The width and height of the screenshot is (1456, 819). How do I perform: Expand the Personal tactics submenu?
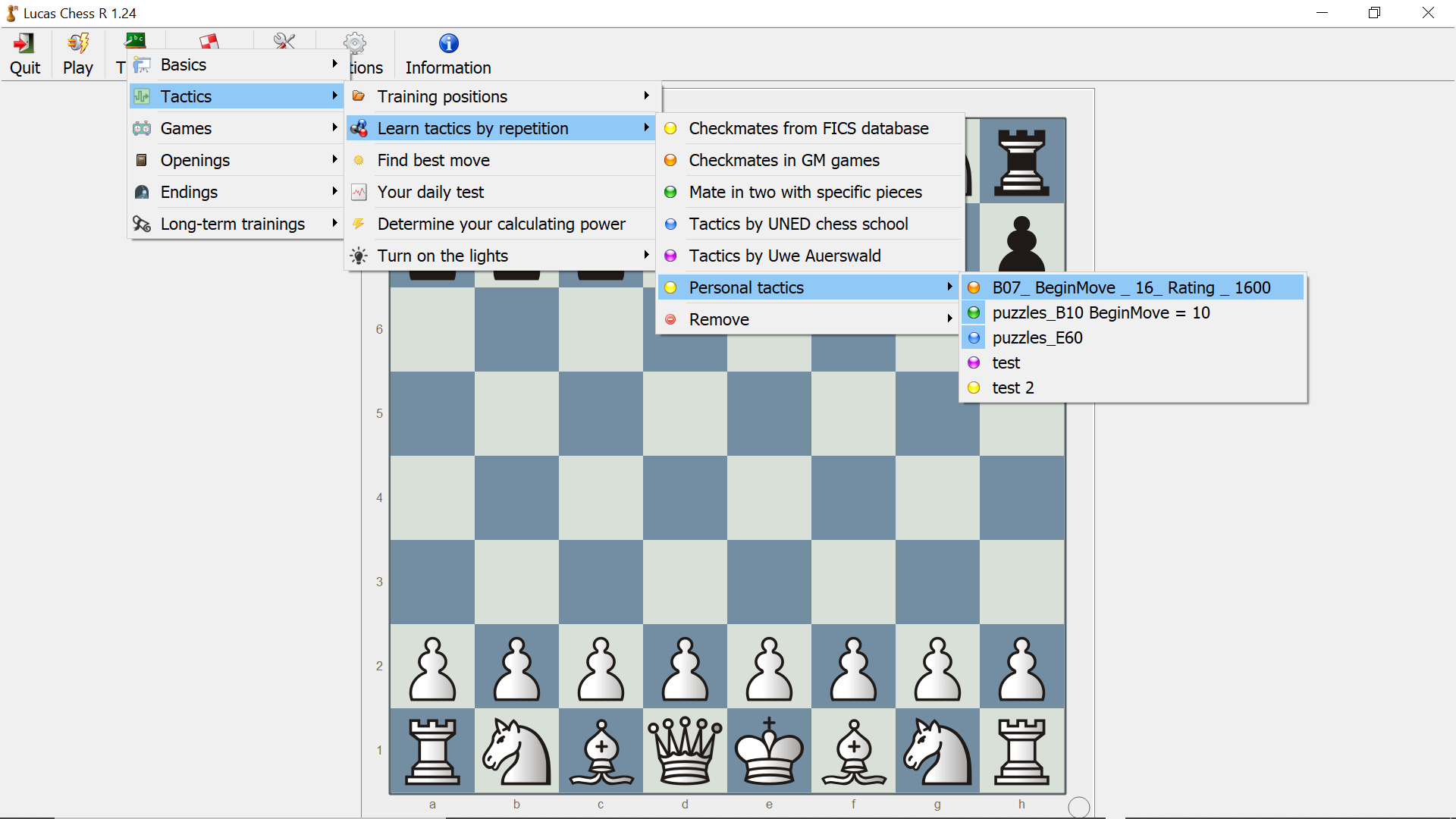click(808, 288)
